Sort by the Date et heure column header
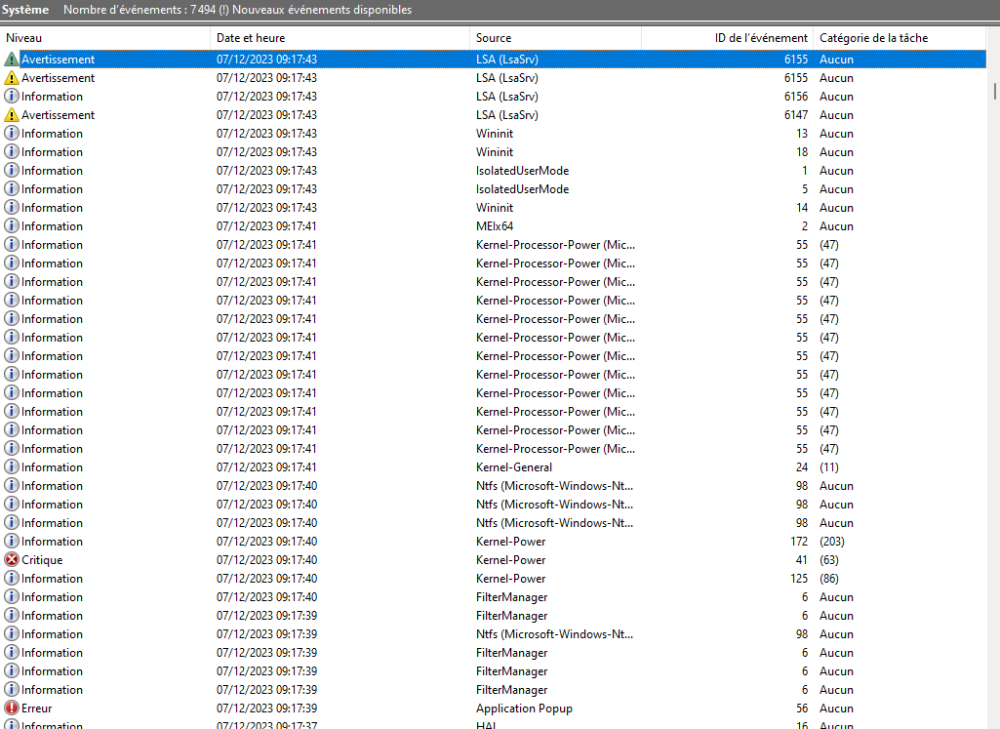 pyautogui.click(x=340, y=38)
